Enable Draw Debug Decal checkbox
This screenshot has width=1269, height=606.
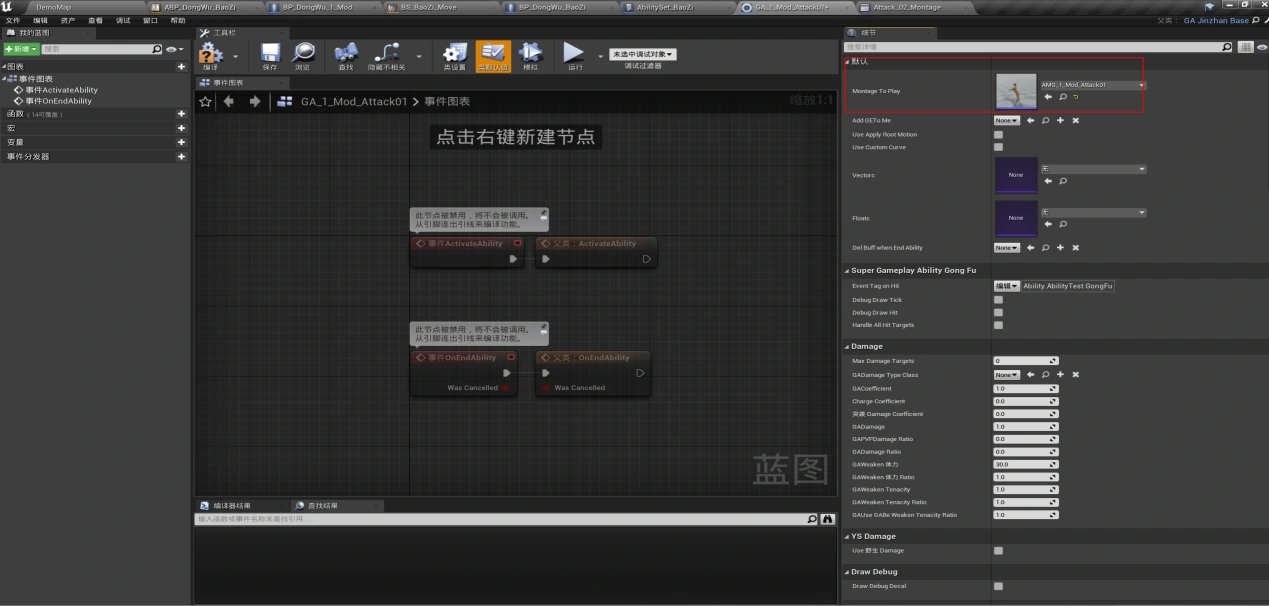[x=998, y=586]
